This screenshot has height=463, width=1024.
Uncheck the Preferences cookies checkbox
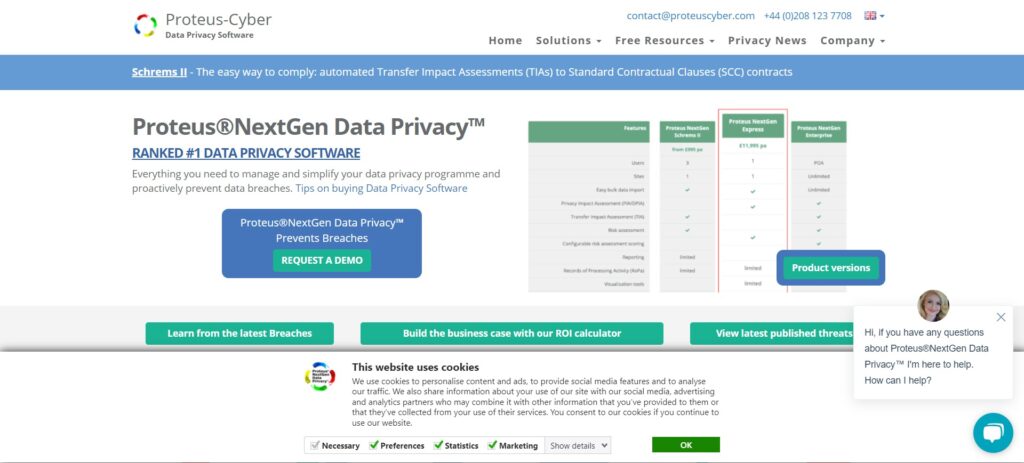pyautogui.click(x=374, y=445)
